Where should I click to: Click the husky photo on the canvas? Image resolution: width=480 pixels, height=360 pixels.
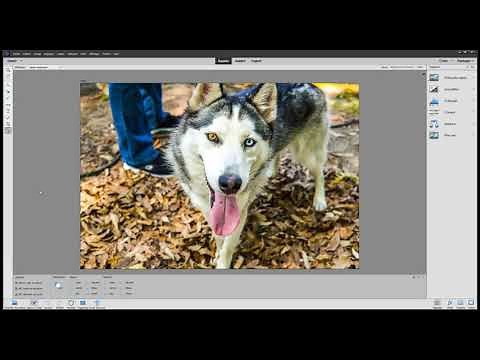click(x=219, y=176)
